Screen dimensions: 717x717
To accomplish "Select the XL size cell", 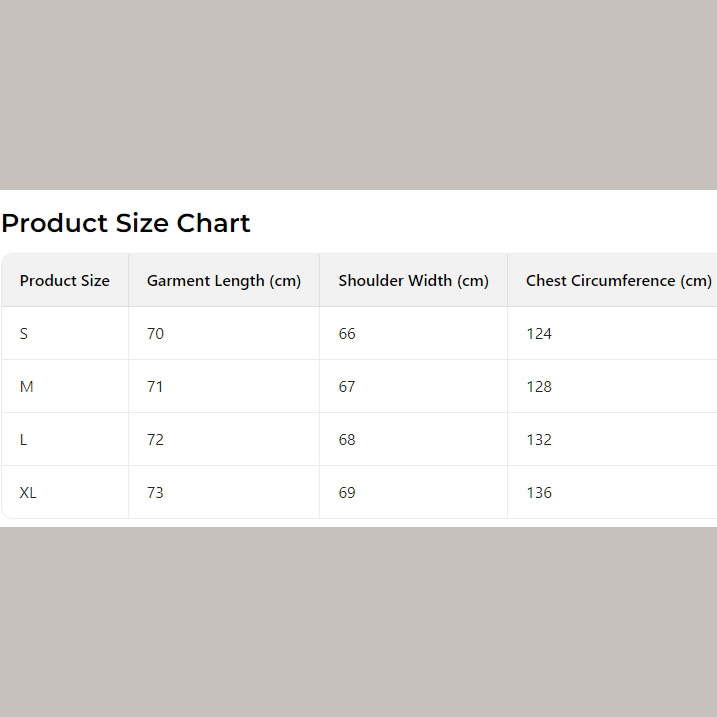I will pos(28,493).
